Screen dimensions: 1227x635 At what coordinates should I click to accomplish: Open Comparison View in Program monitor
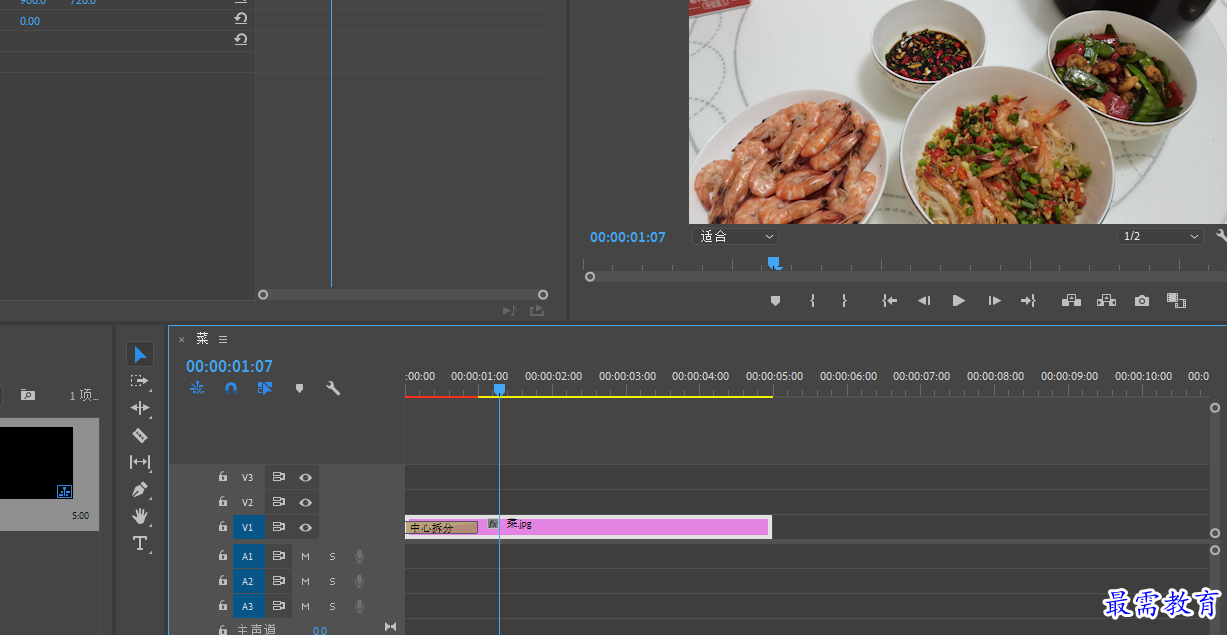[1176, 300]
